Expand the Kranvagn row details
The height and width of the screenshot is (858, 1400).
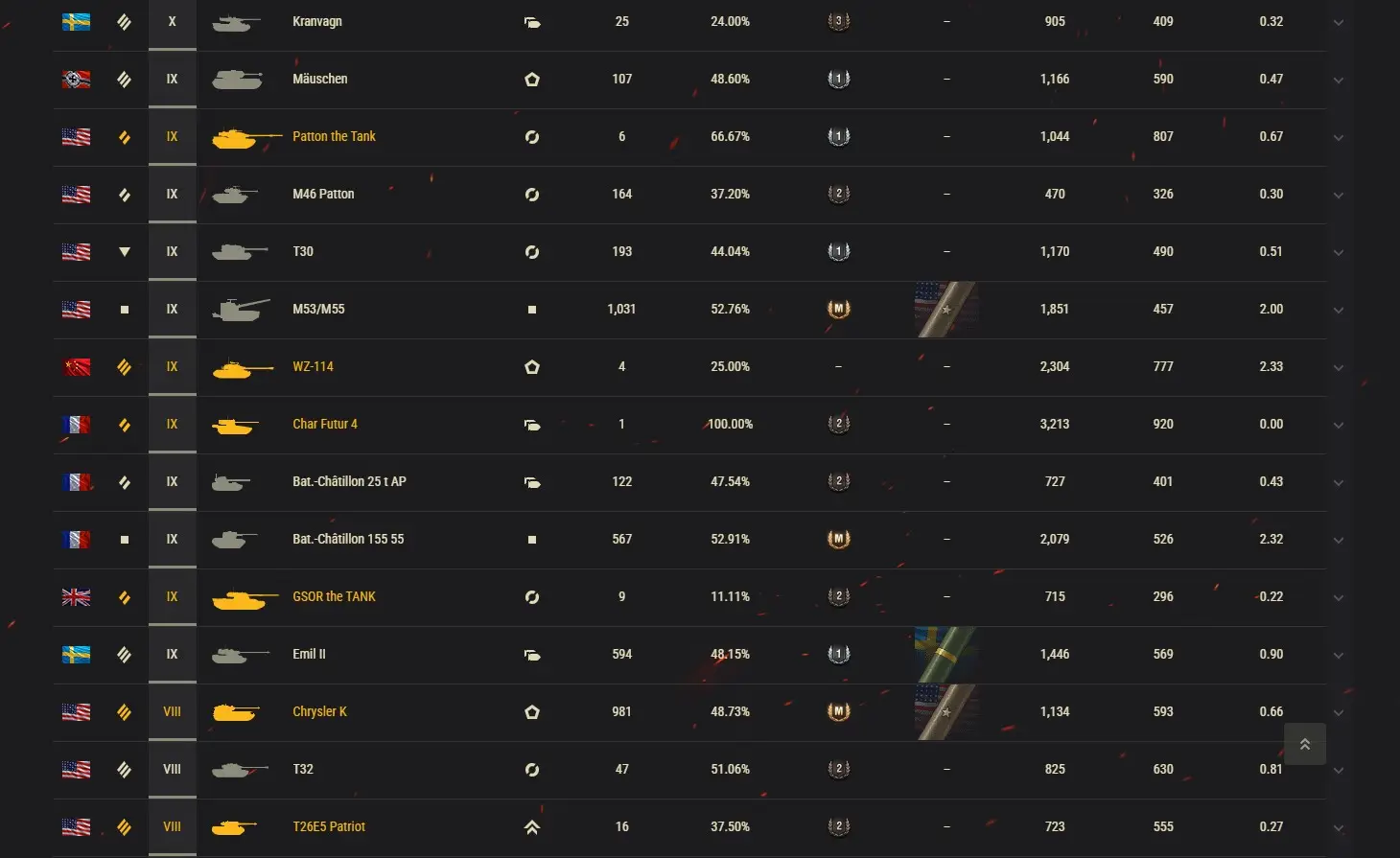tap(1338, 22)
